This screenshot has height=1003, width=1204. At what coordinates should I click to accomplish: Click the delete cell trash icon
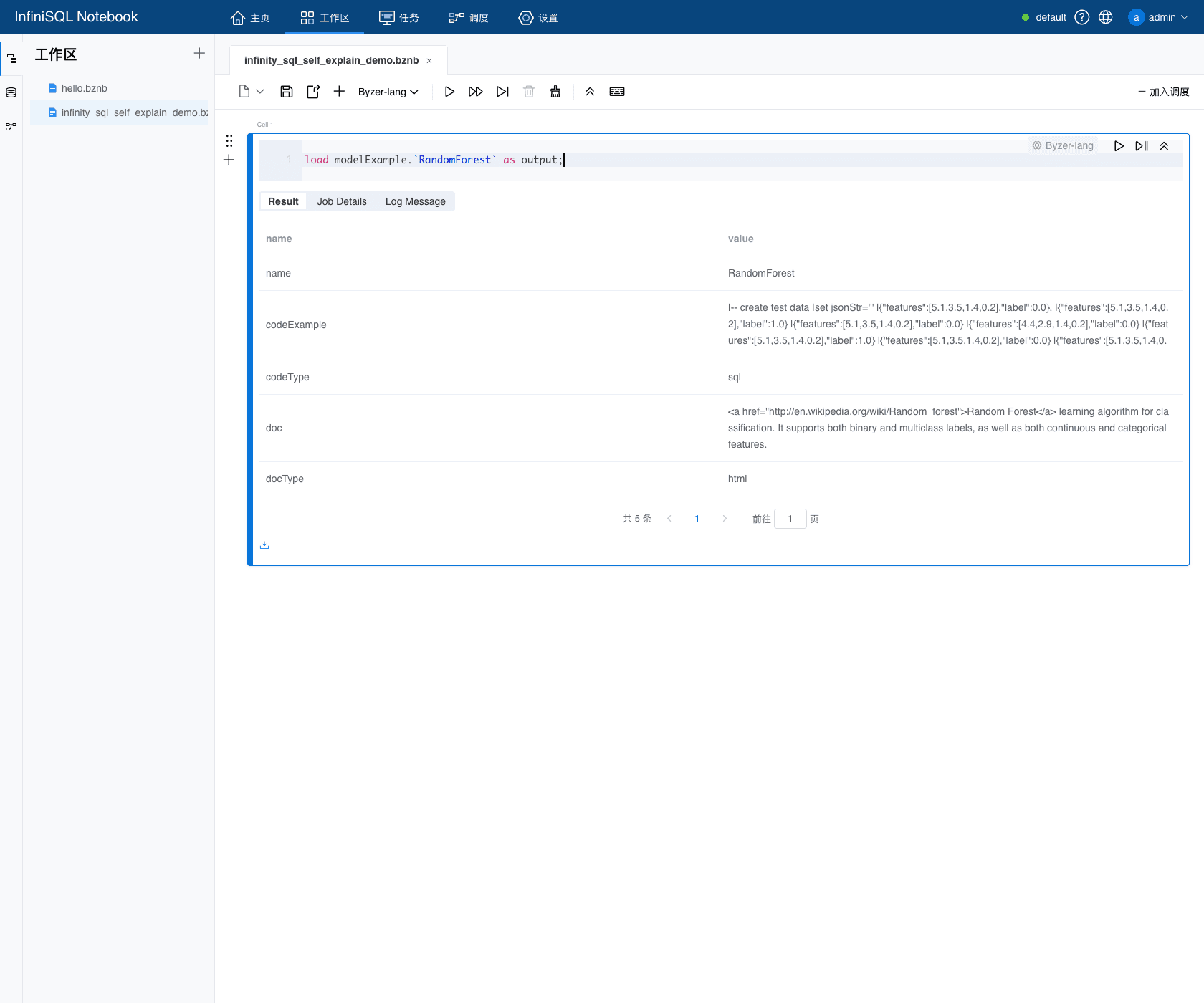(x=529, y=92)
